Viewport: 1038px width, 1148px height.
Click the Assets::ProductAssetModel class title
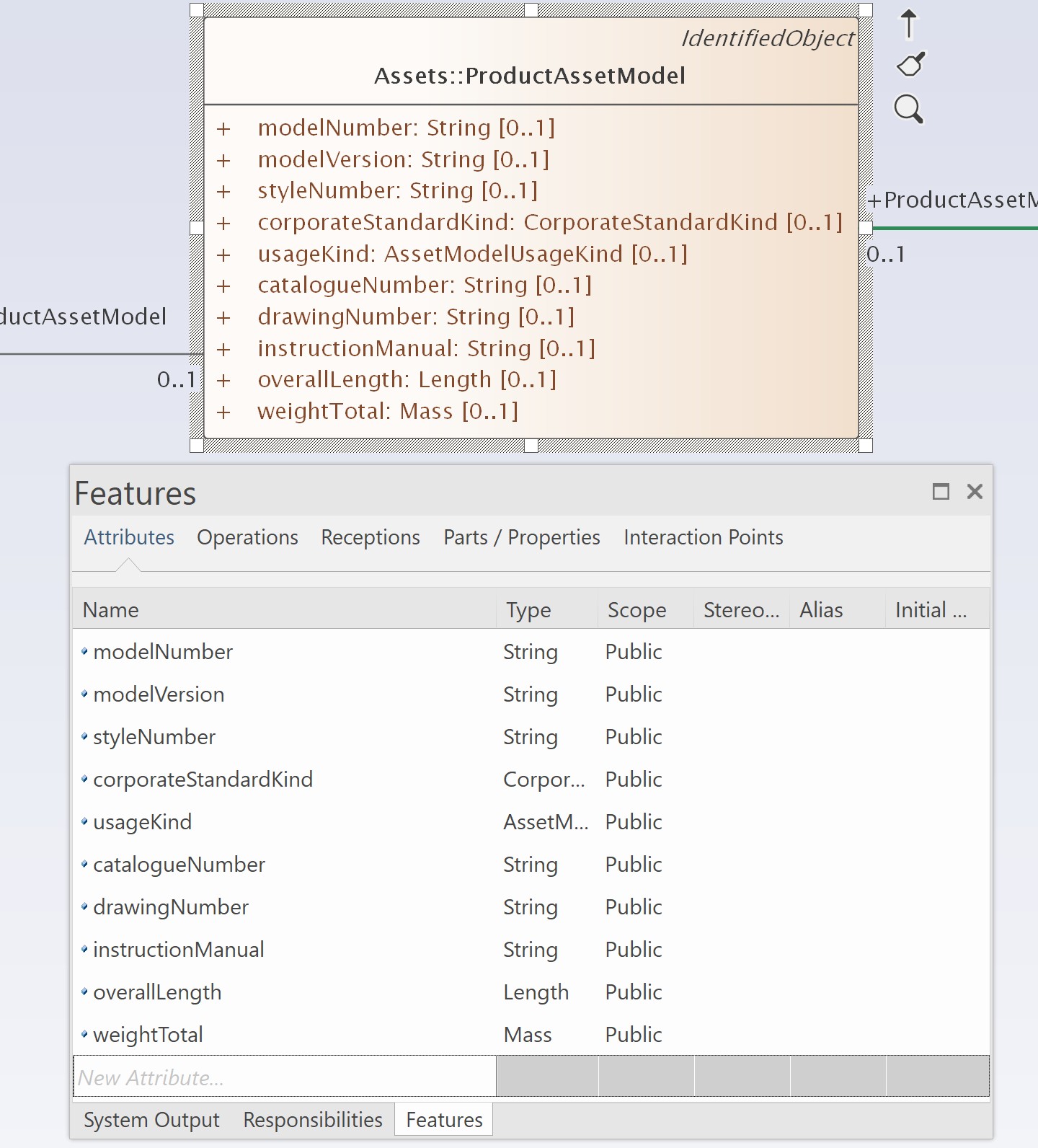click(530, 76)
